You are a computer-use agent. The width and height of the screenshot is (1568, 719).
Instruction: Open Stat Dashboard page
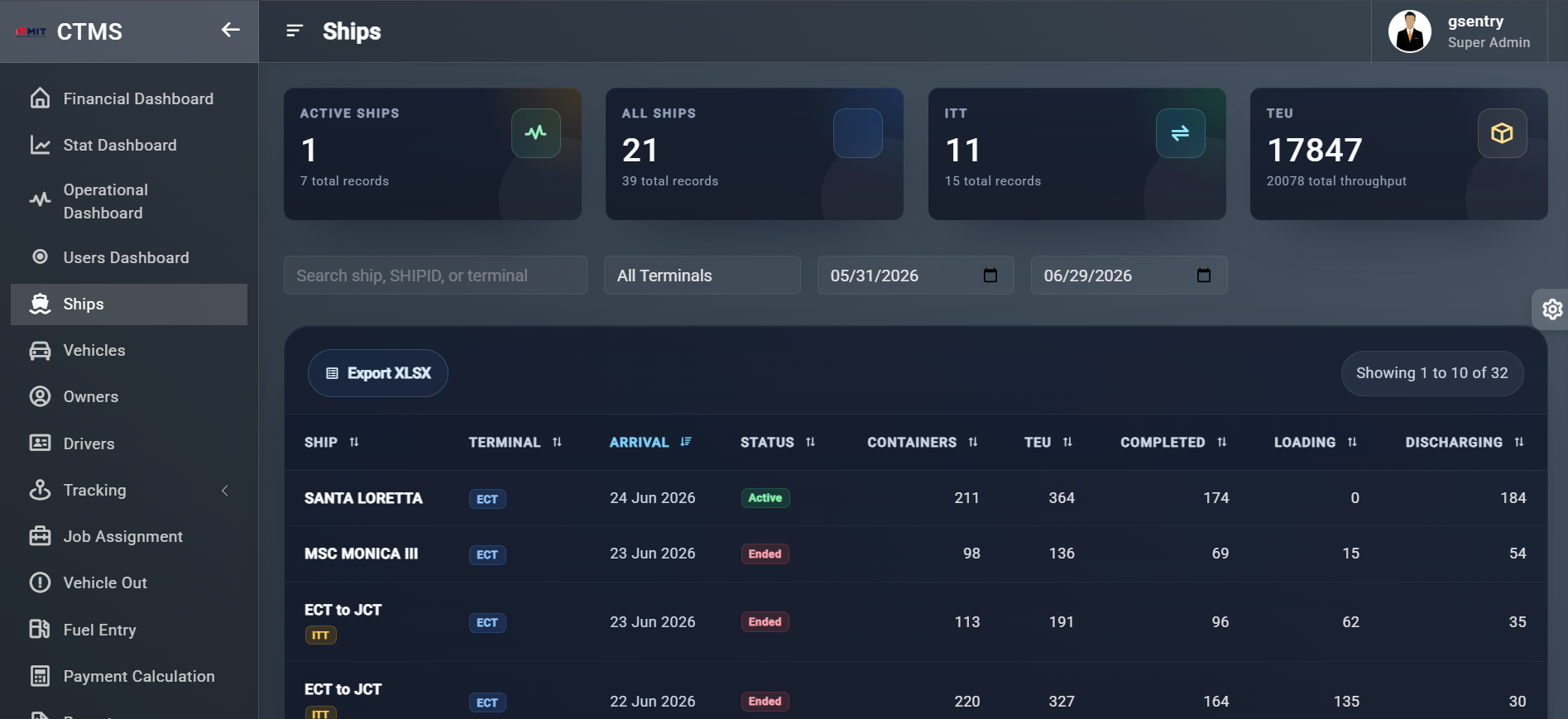(x=129, y=145)
